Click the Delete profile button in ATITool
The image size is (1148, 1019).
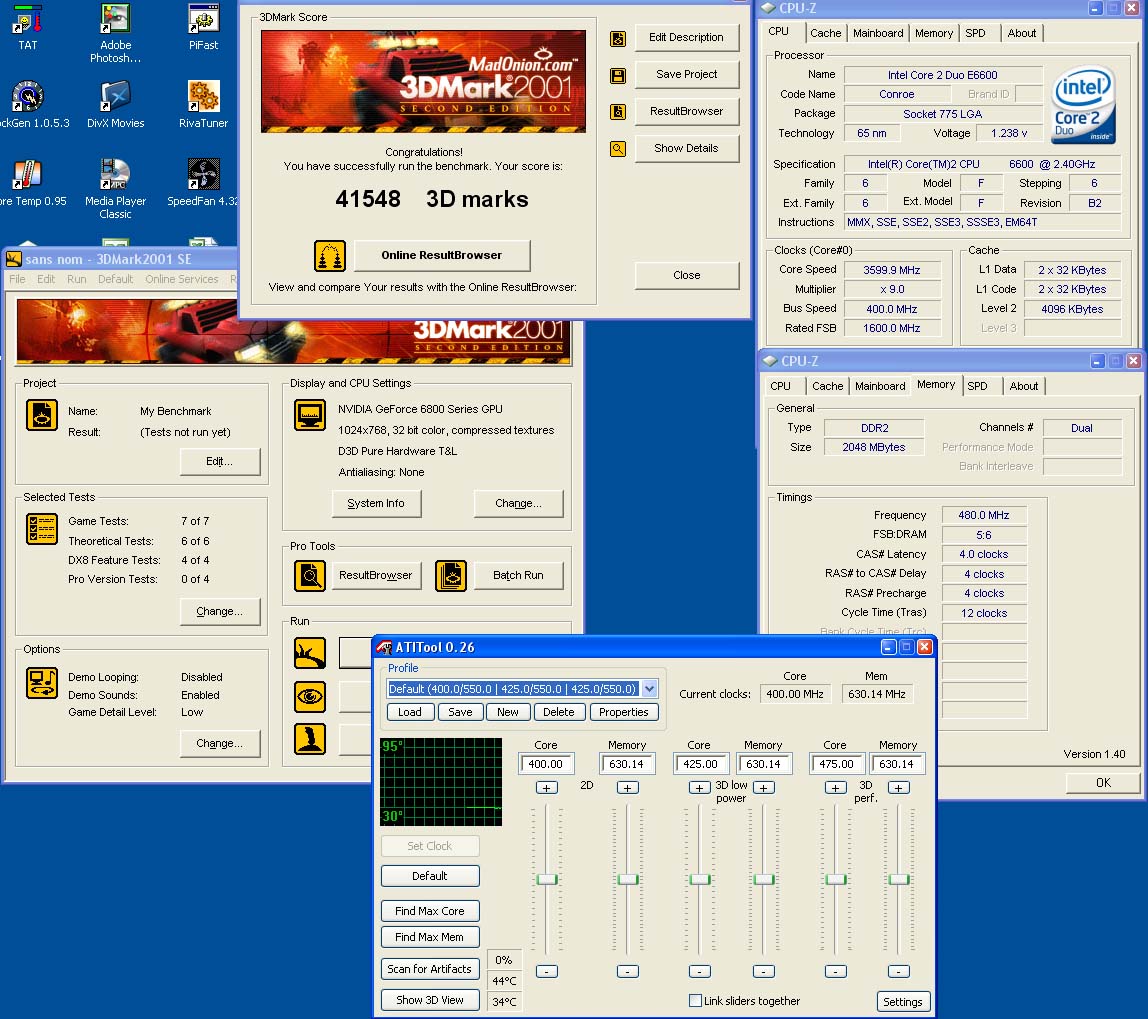click(x=559, y=712)
